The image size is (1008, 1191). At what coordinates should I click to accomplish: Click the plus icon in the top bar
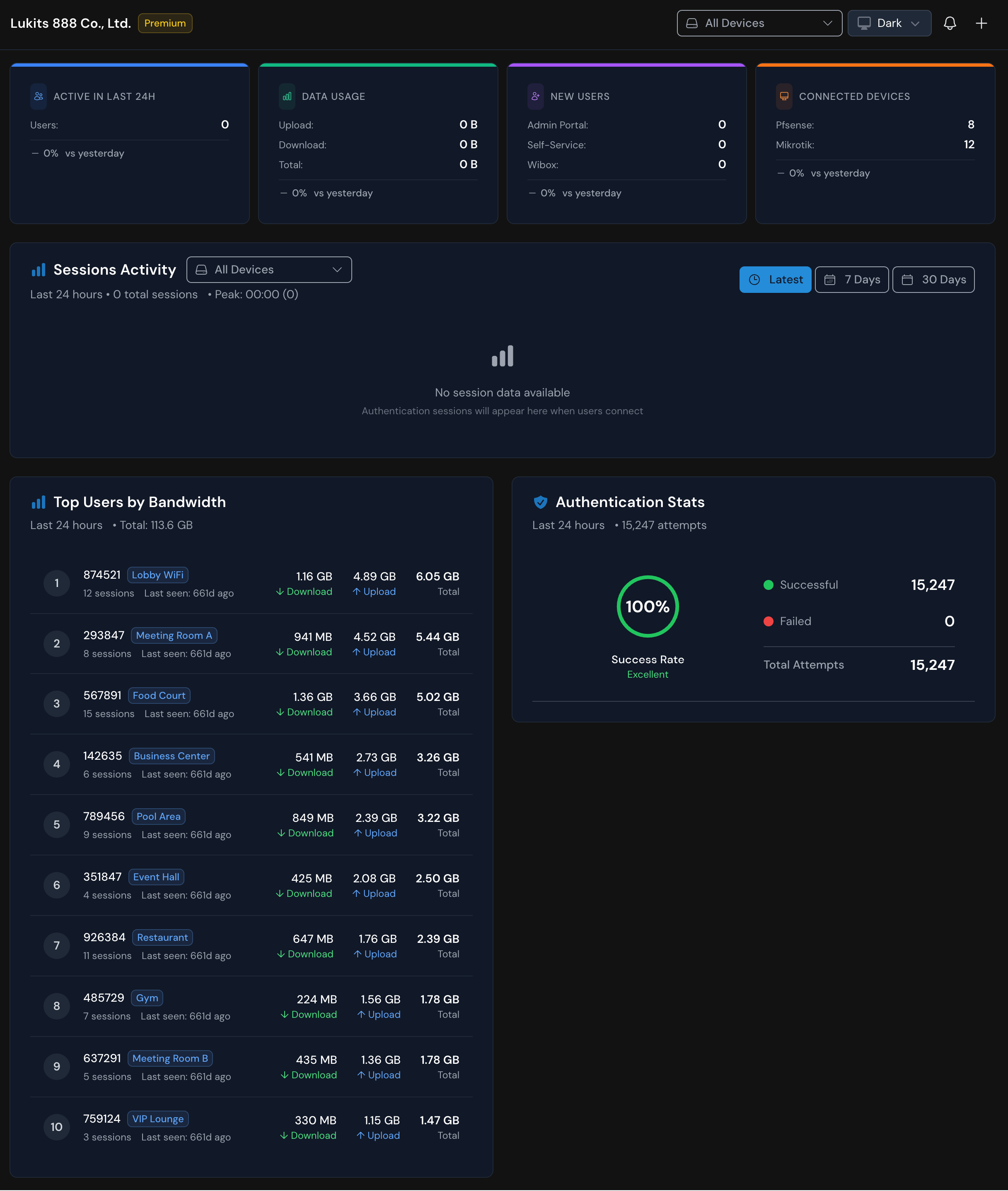click(x=982, y=23)
